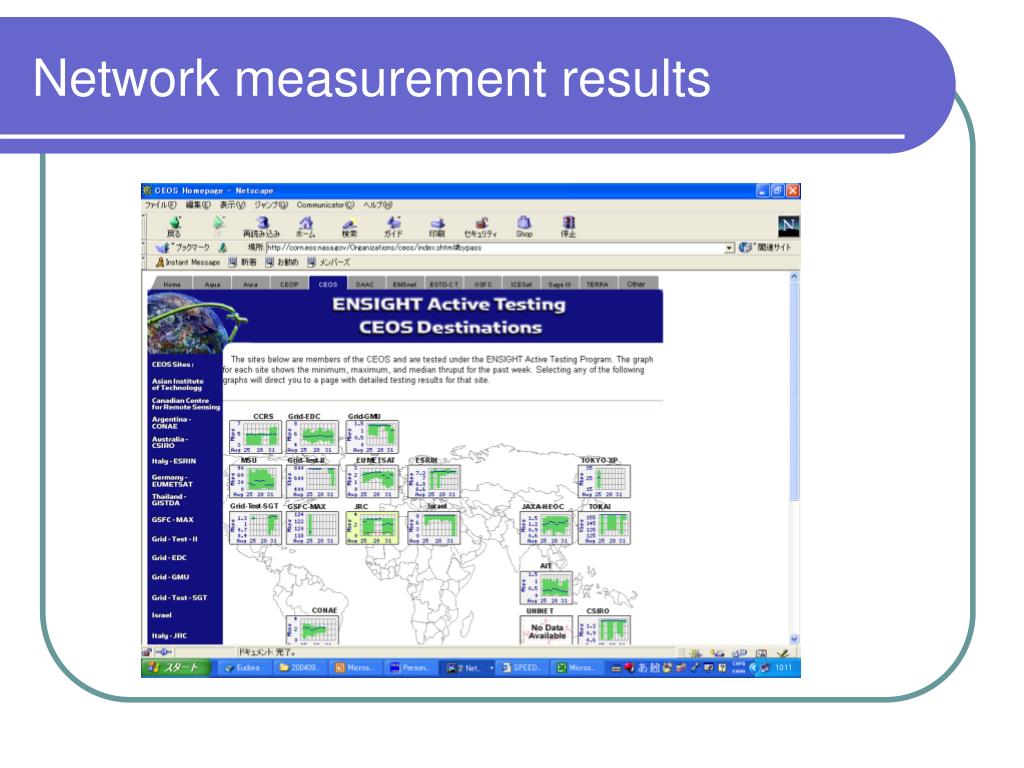The width and height of the screenshot is (1024, 768).
Task: Open the ファイル (File) menu
Action: 161,205
